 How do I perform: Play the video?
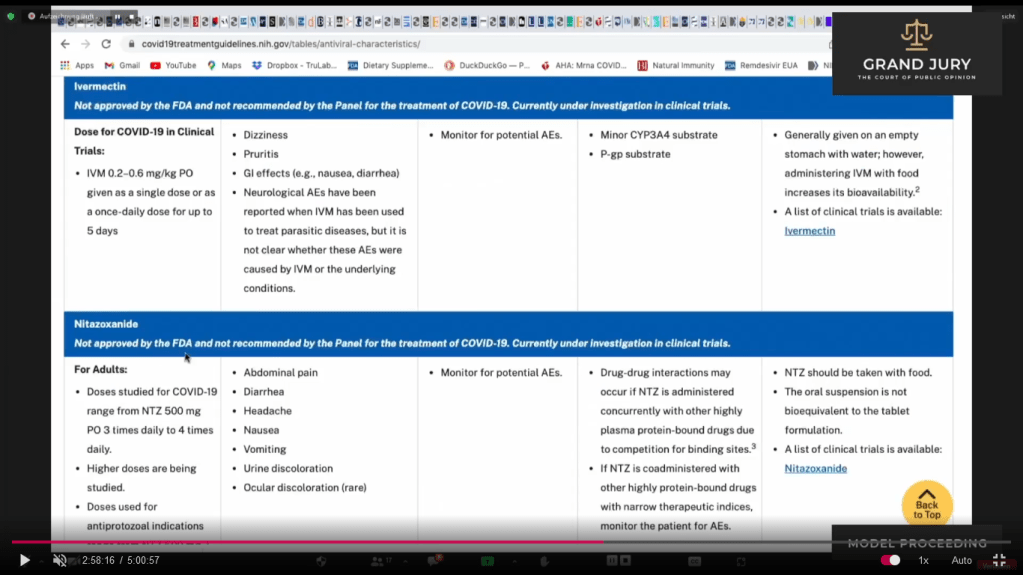click(24, 561)
